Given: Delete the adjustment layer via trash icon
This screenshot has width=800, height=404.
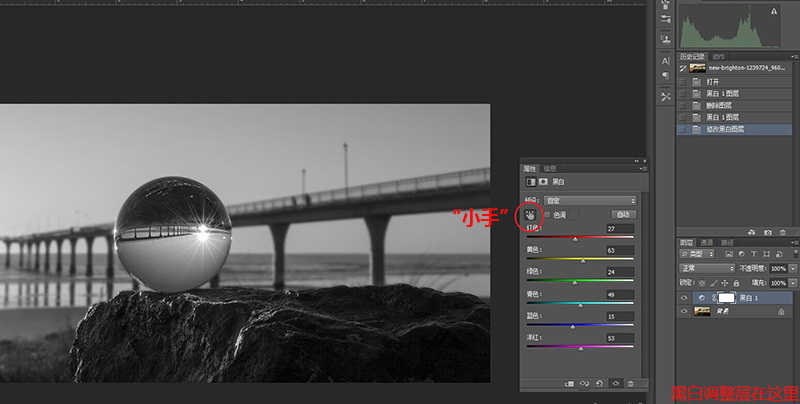Looking at the screenshot, I should (x=631, y=383).
